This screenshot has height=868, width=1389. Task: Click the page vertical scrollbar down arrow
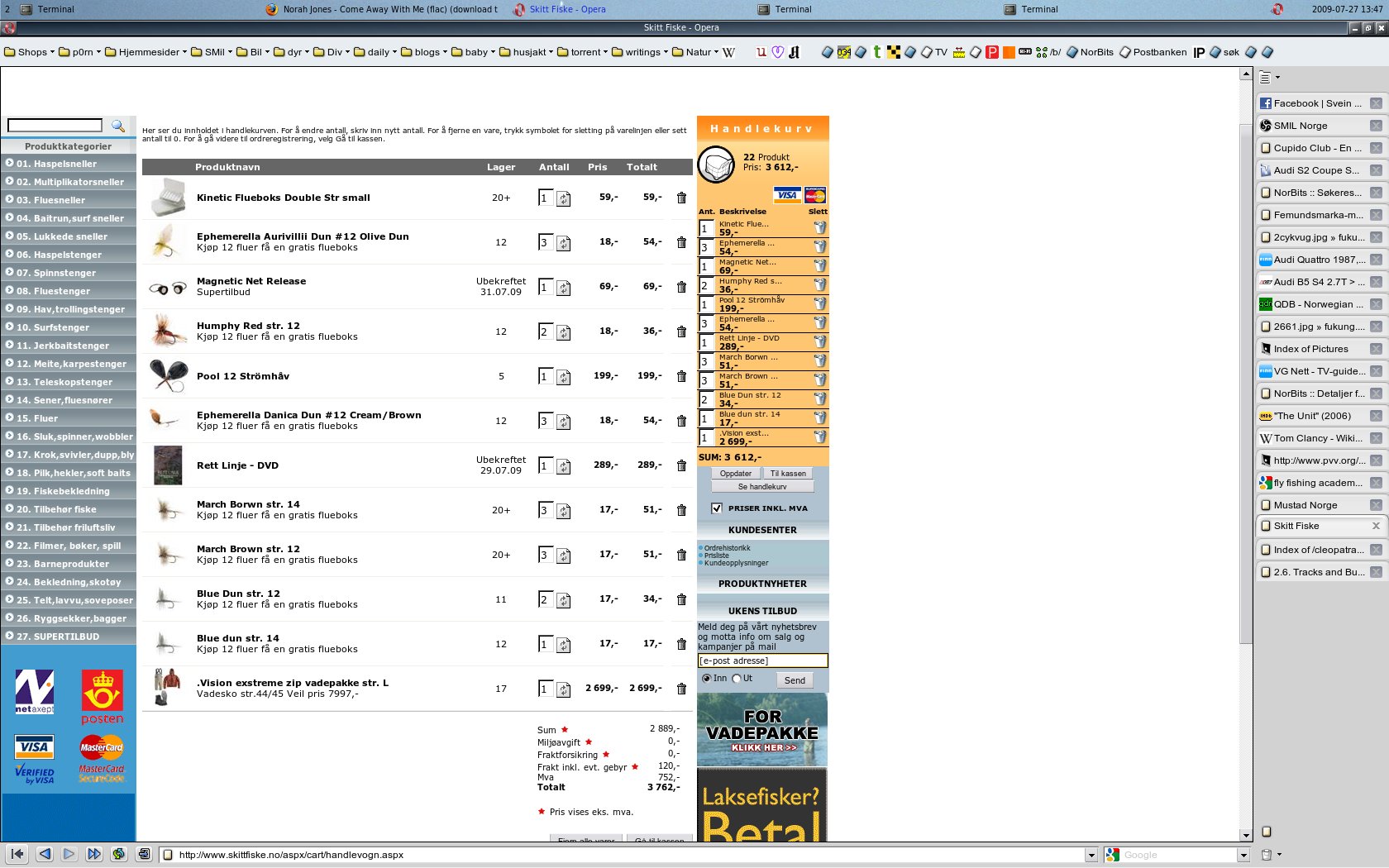click(1246, 836)
